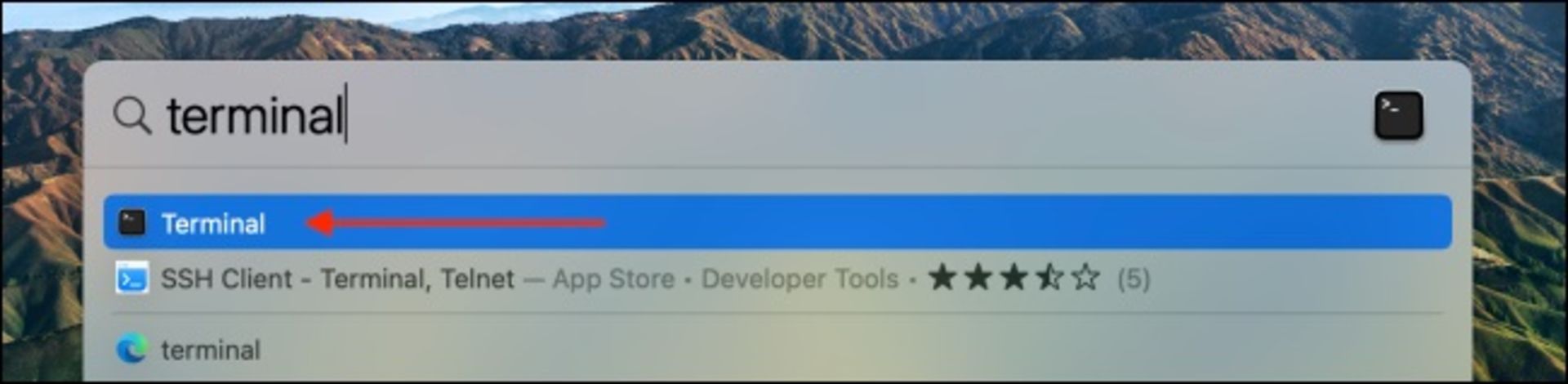Click the Developer Tools category label
The height and width of the screenshot is (384, 1568).
[800, 279]
